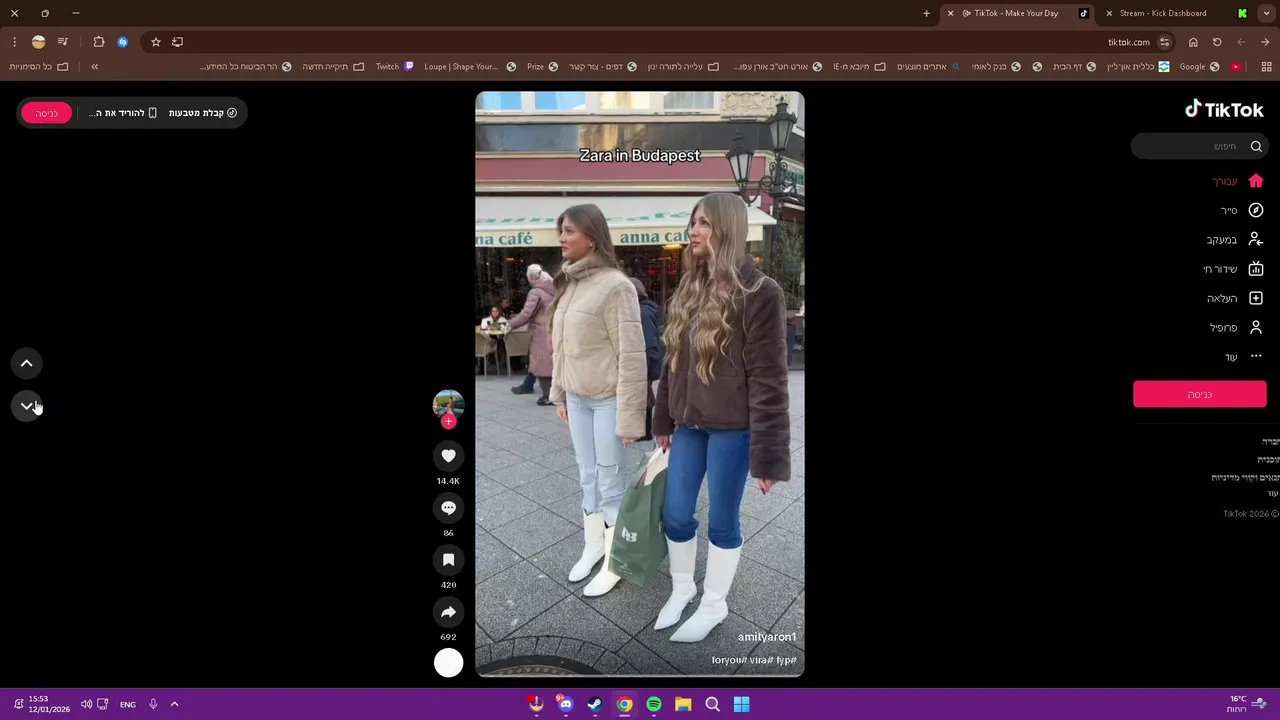The height and width of the screenshot is (720, 1280).
Task: Open Explore compass icon in sidebar
Action: pyautogui.click(x=1256, y=210)
